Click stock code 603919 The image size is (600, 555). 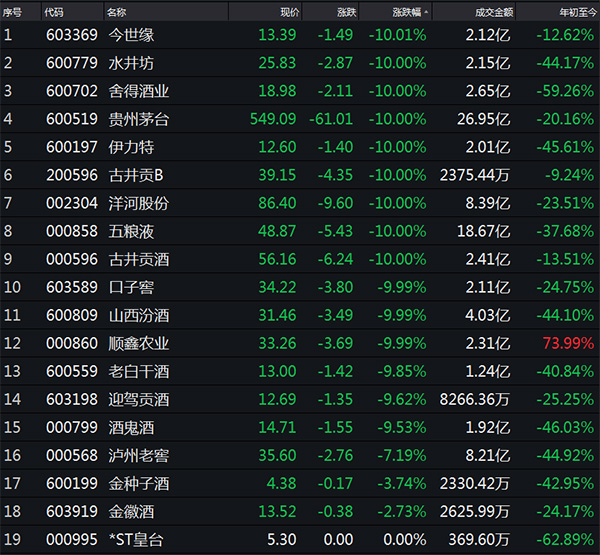point(72,511)
